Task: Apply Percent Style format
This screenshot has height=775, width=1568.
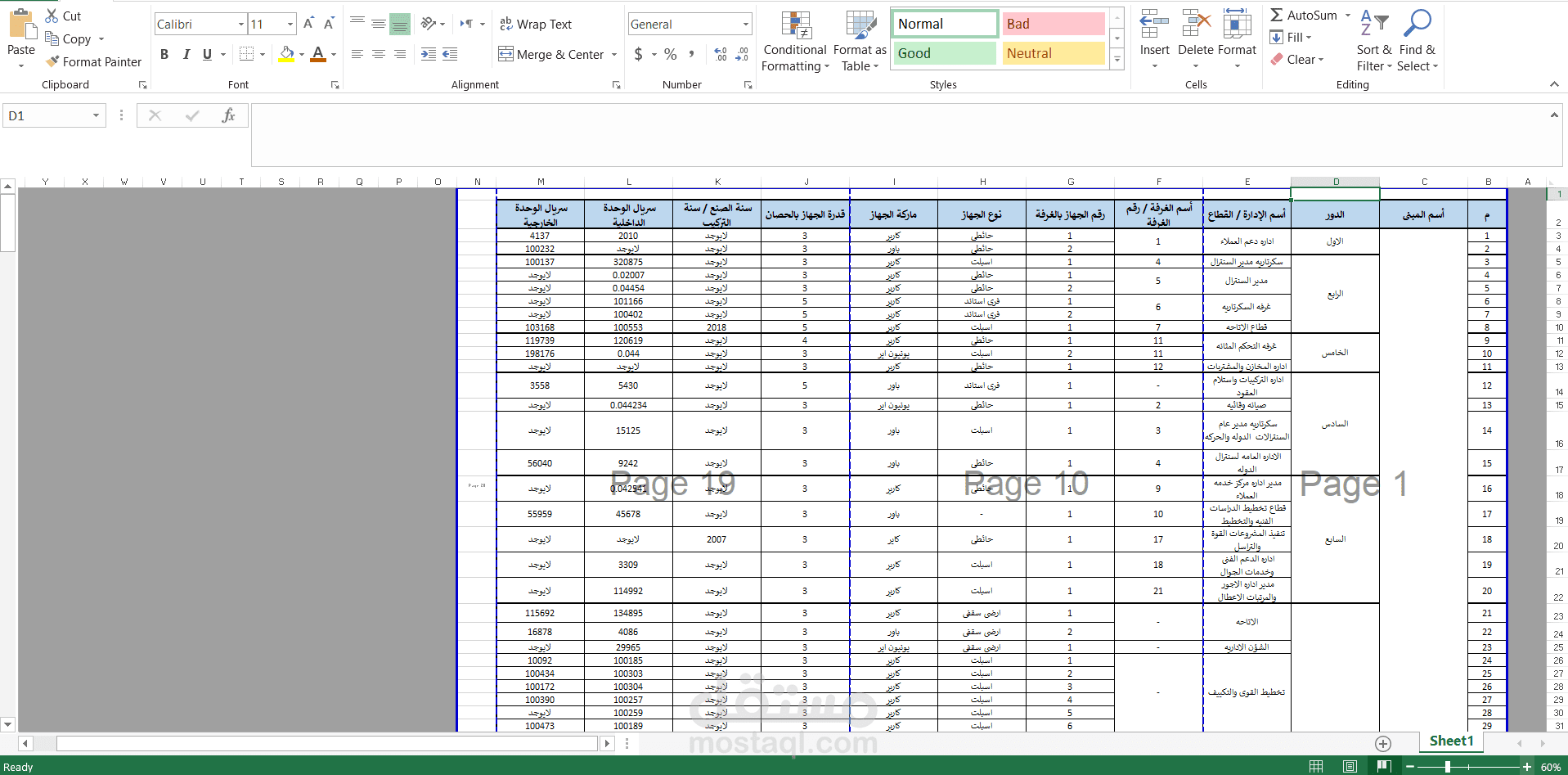Action: click(671, 54)
